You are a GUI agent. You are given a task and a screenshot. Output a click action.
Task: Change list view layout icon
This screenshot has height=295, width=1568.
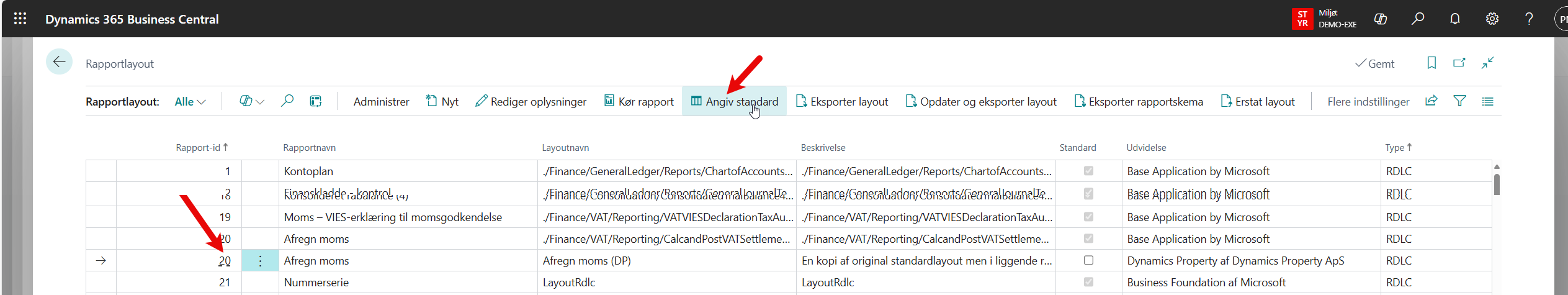coord(1488,101)
